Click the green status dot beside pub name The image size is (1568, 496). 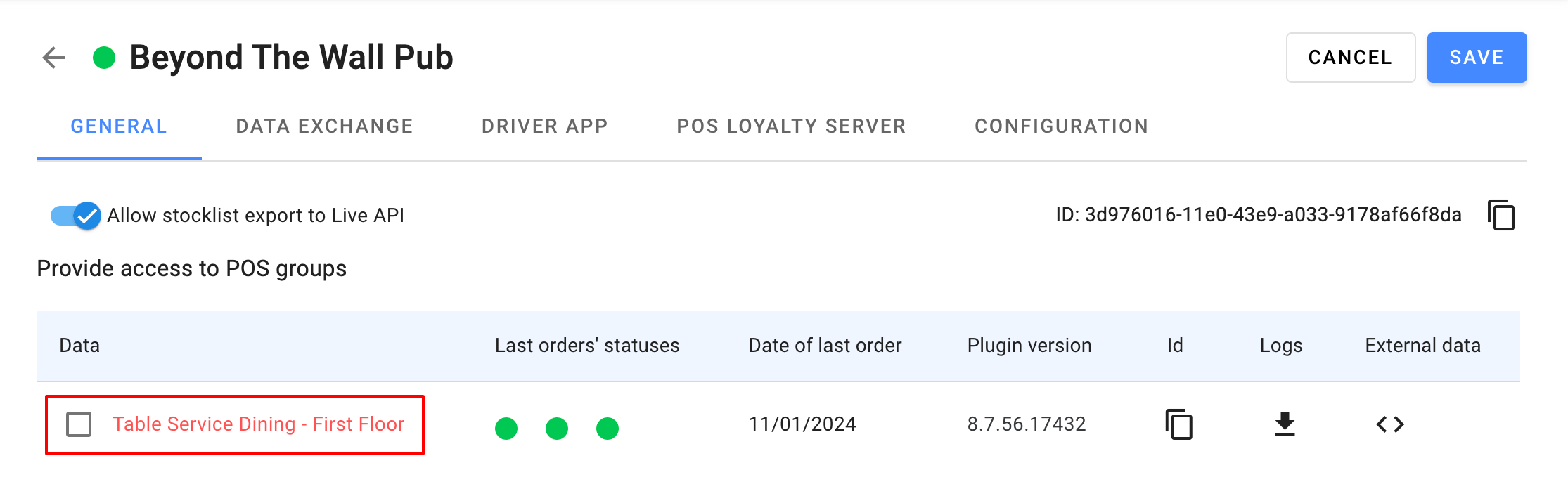tap(104, 58)
